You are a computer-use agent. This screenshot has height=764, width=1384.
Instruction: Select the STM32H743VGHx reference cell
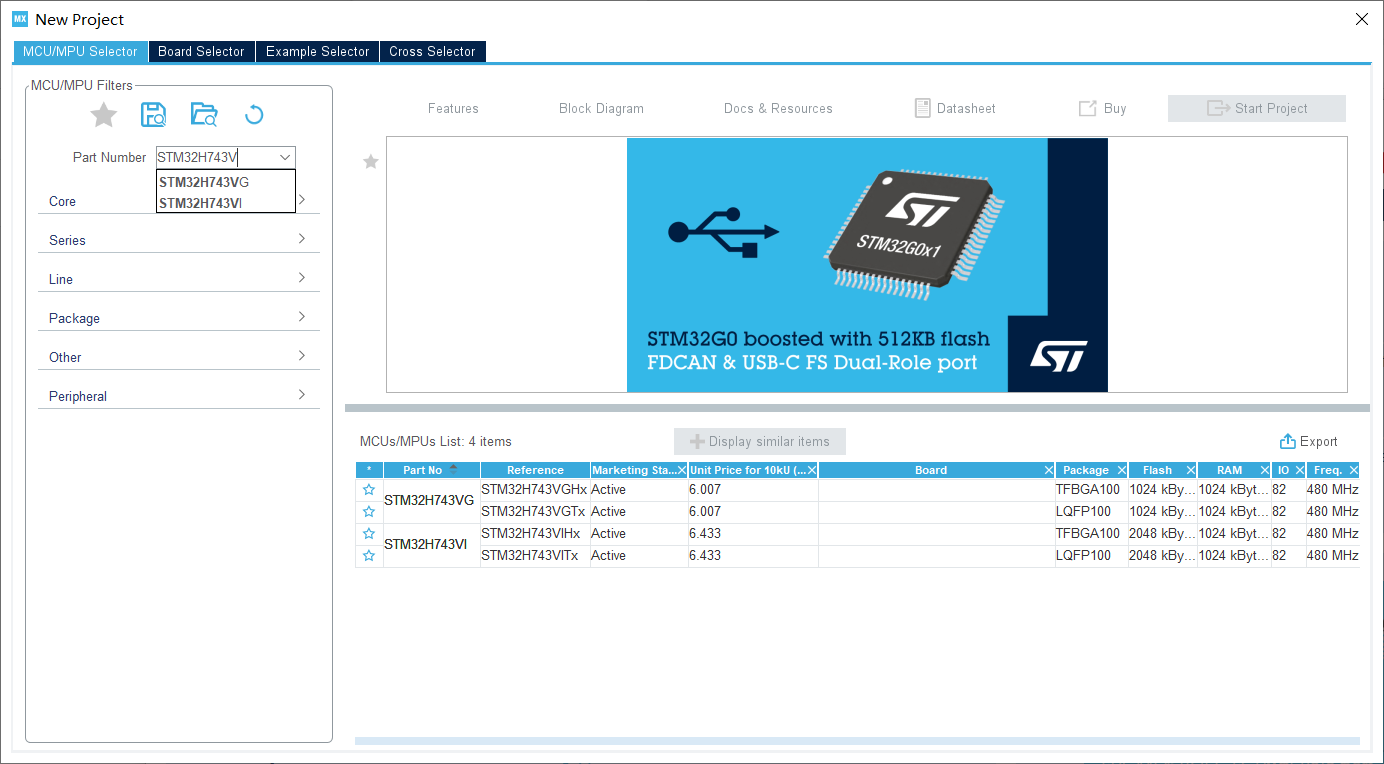pos(535,490)
